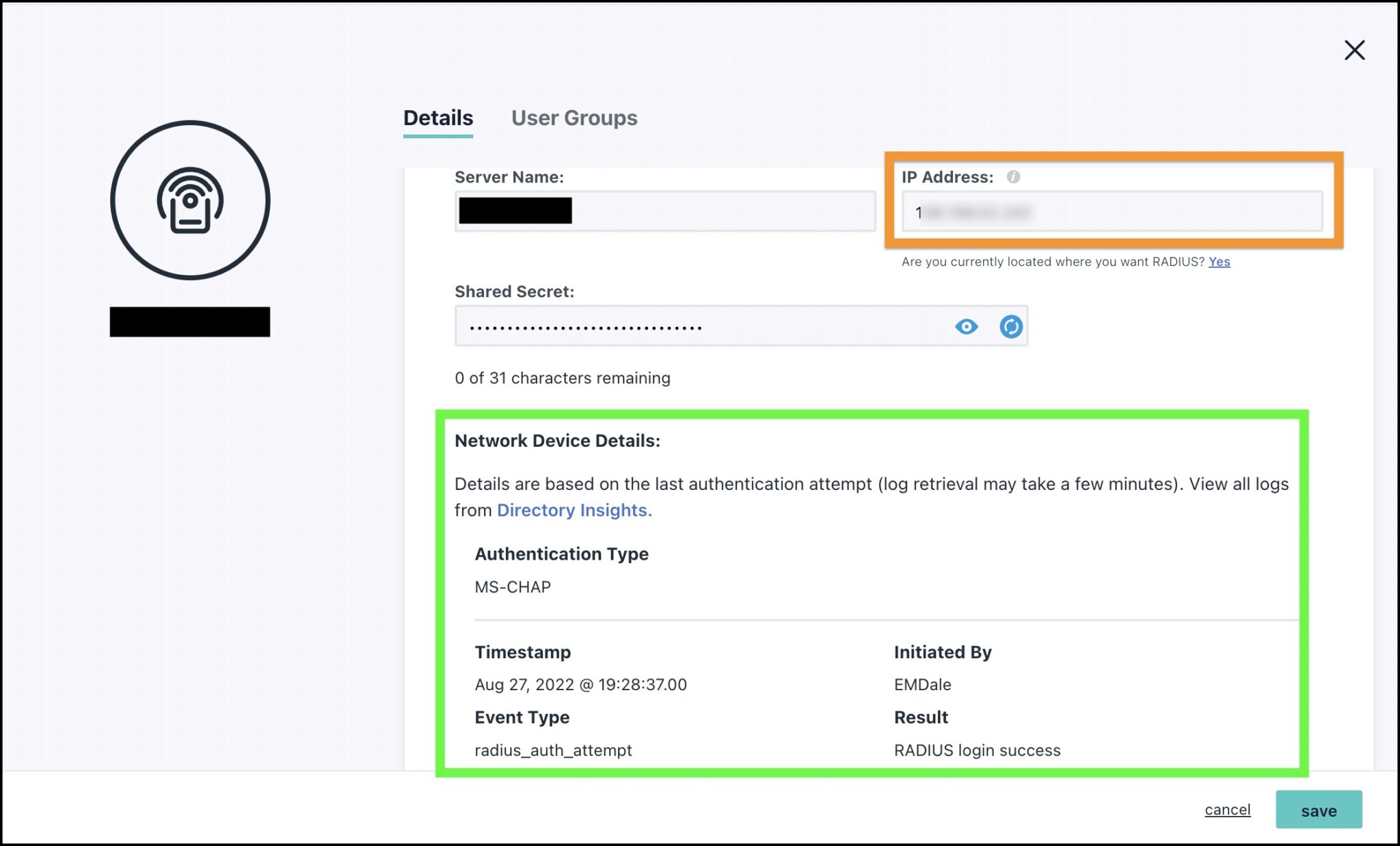Cancel the changes

[x=1227, y=809]
